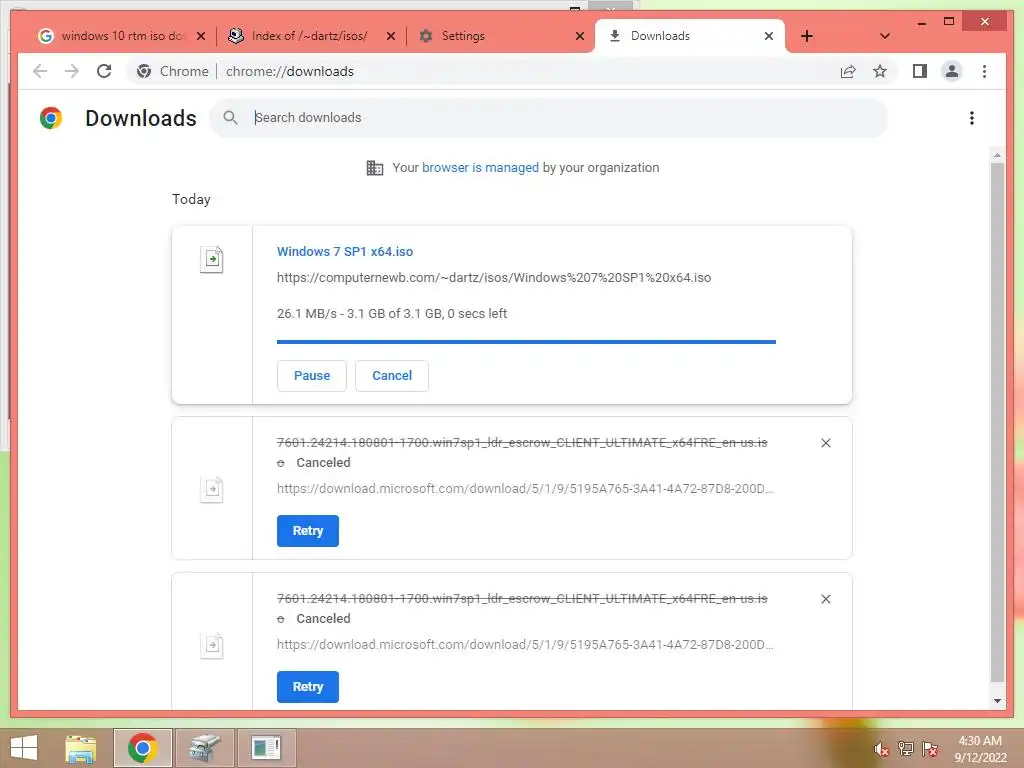Click the muted volume icon in system tray
1024x768 pixels.
pos(881,749)
